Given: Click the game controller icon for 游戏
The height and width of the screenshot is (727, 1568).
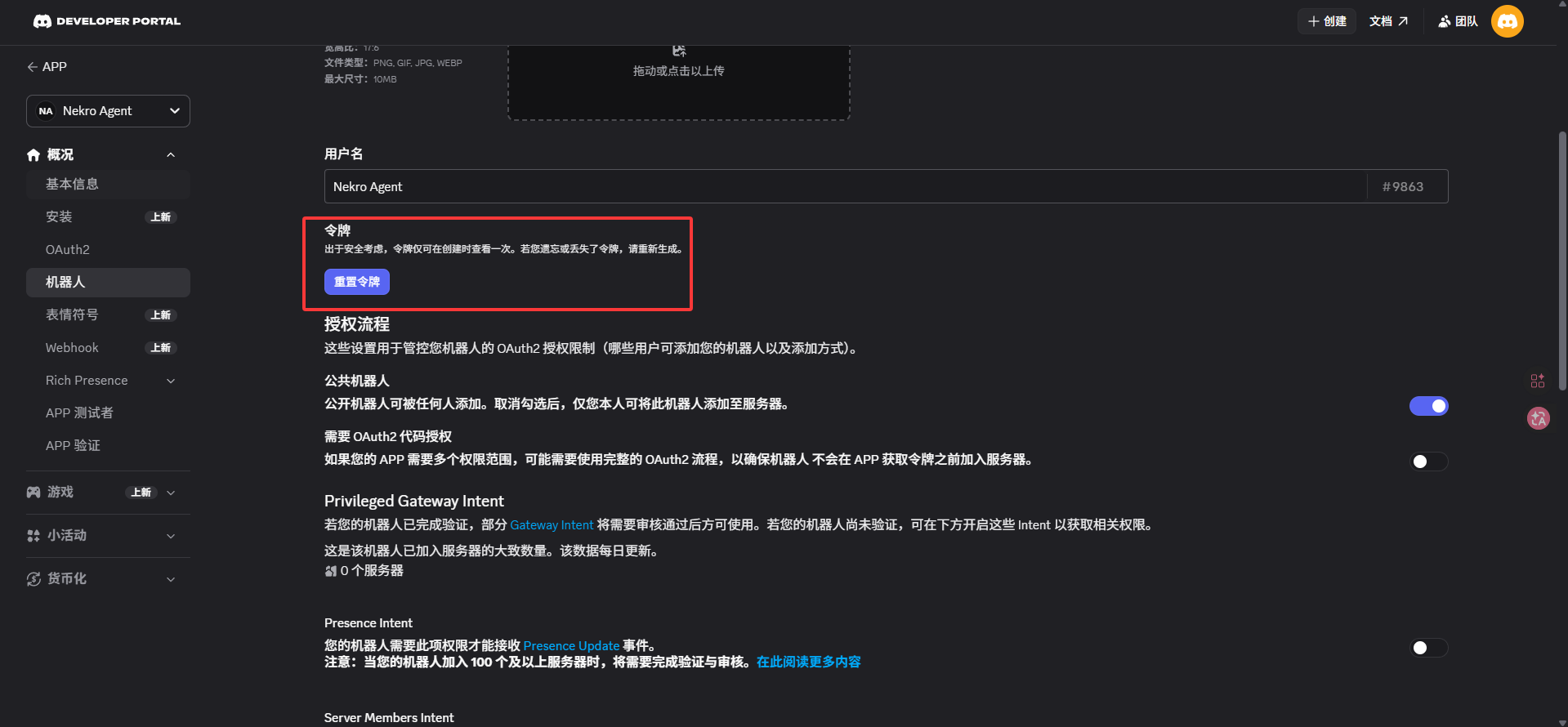Looking at the screenshot, I should tap(34, 493).
